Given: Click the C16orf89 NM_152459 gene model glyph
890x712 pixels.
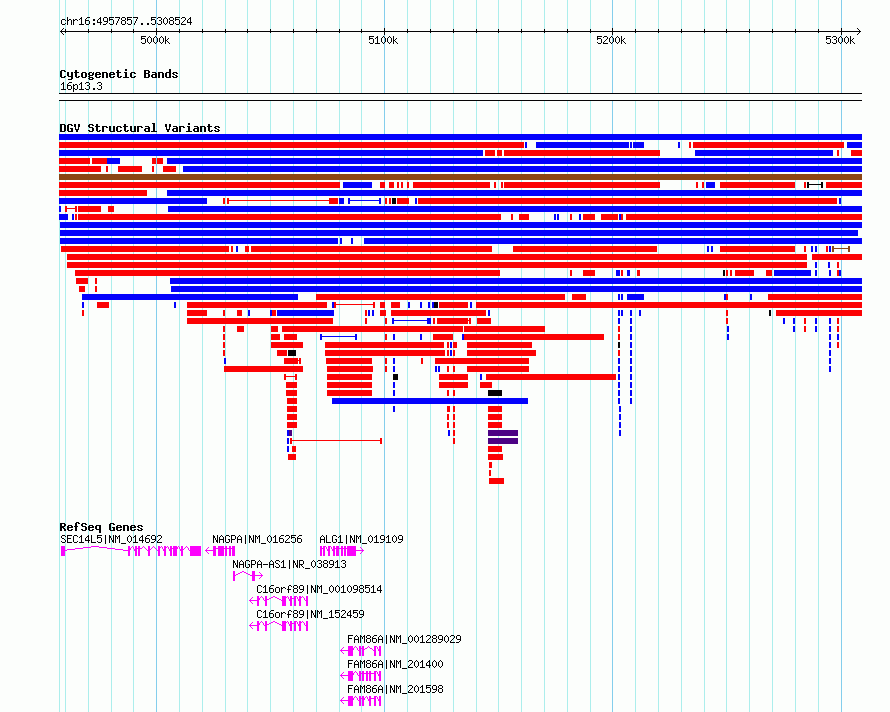Looking at the screenshot, I should 279,626.
